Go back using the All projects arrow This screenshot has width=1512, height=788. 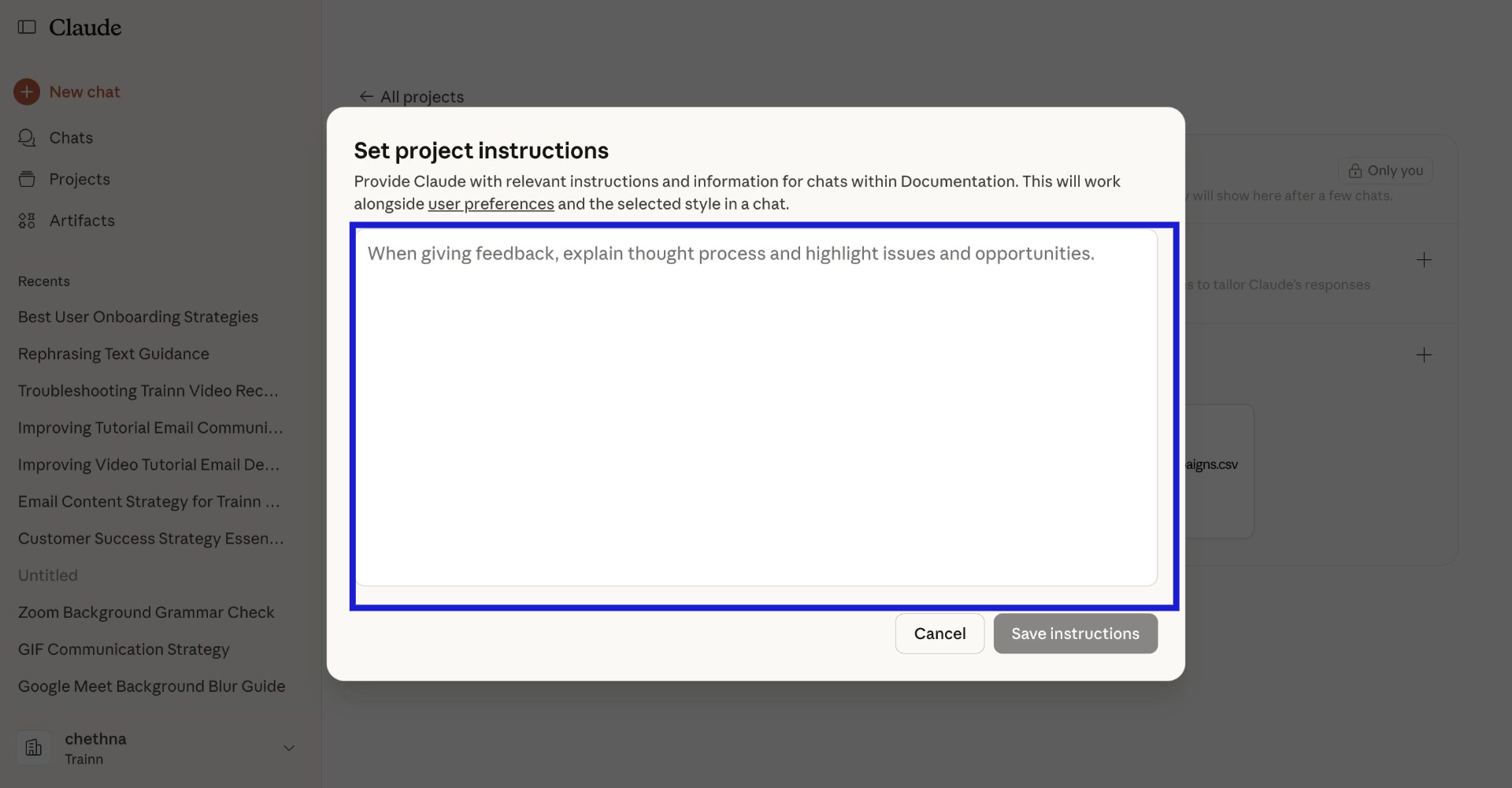367,96
